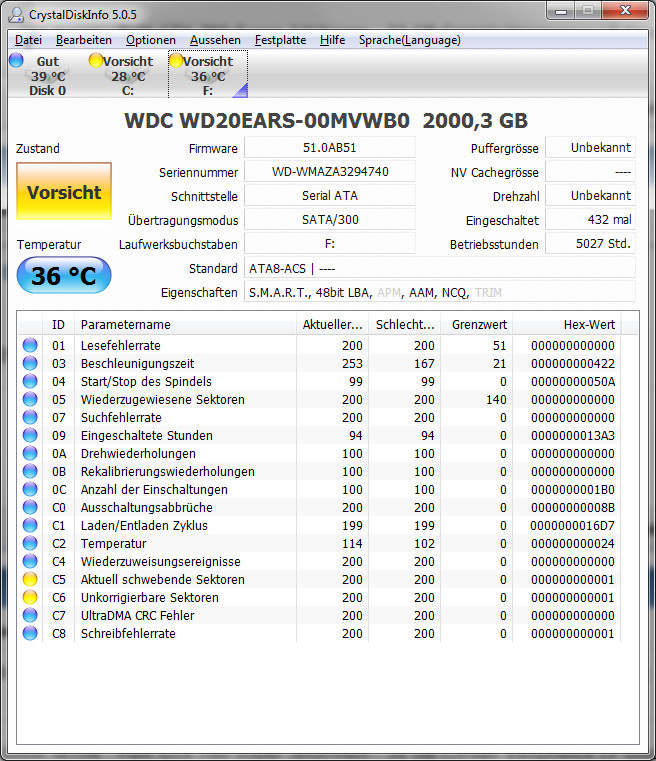Select the Unkorrigierbare Sektoren parameter name
Viewport: 656px width, 761px height.
coord(149,597)
